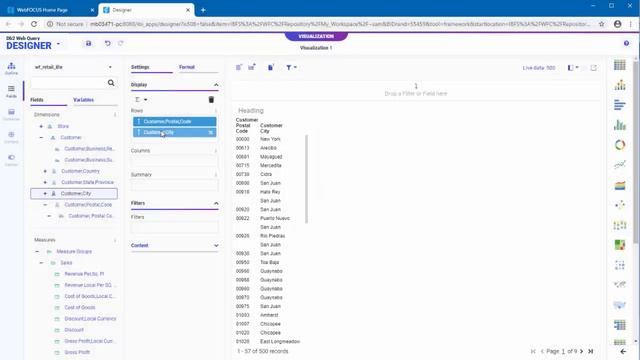Collapse the Sales measures folder
Screen dimensions: 640x360
(41, 263)
